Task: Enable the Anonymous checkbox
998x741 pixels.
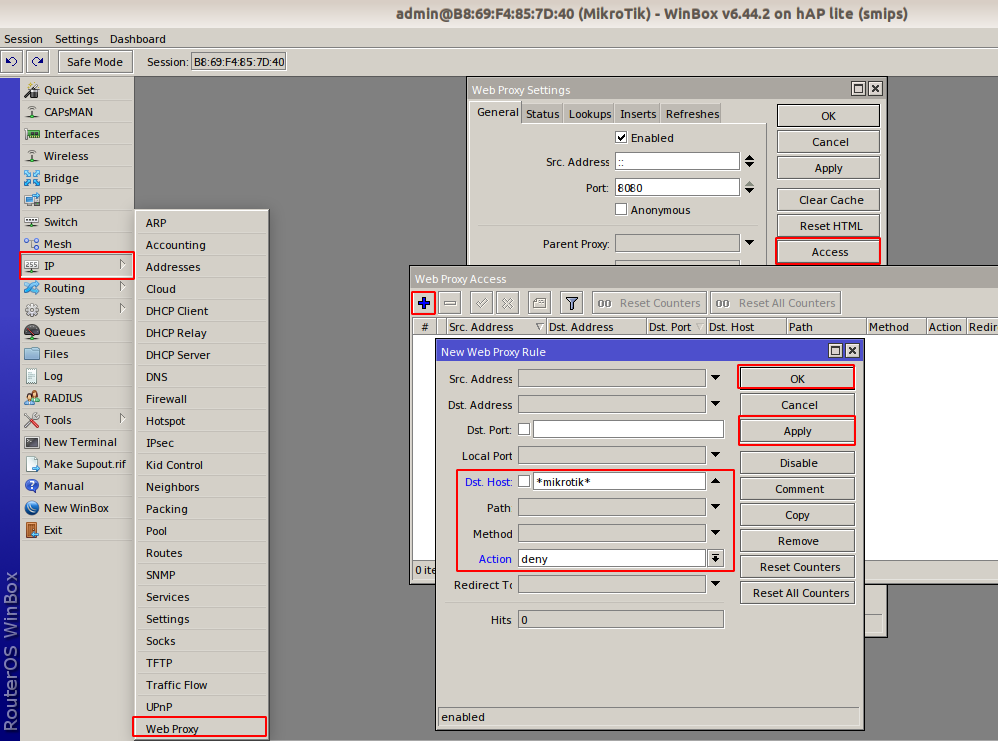Action: (x=620, y=210)
